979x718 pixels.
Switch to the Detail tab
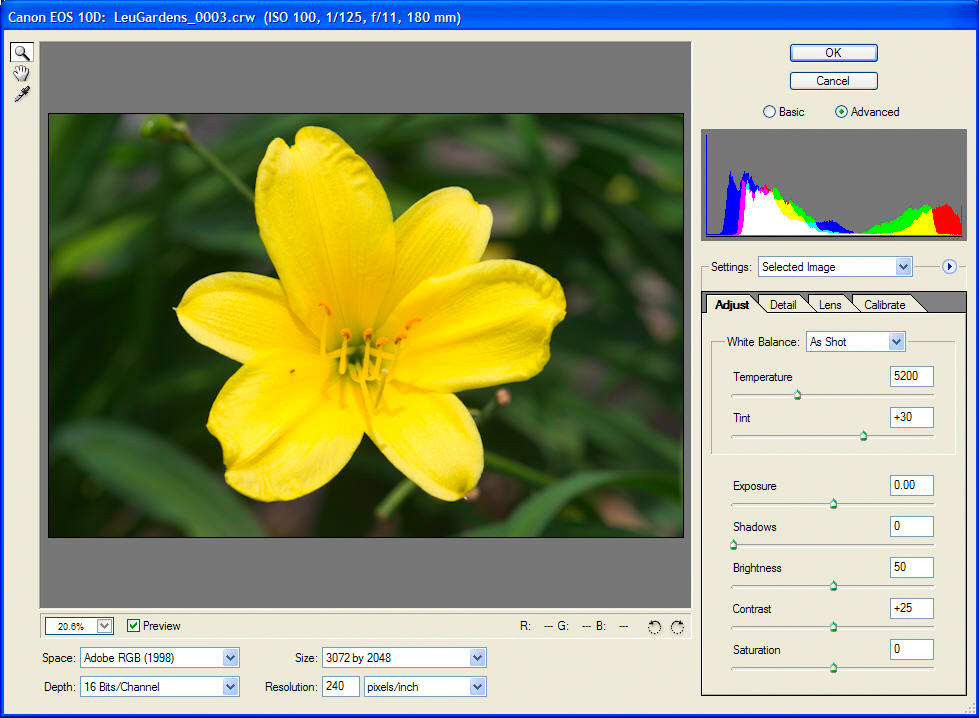[x=783, y=304]
